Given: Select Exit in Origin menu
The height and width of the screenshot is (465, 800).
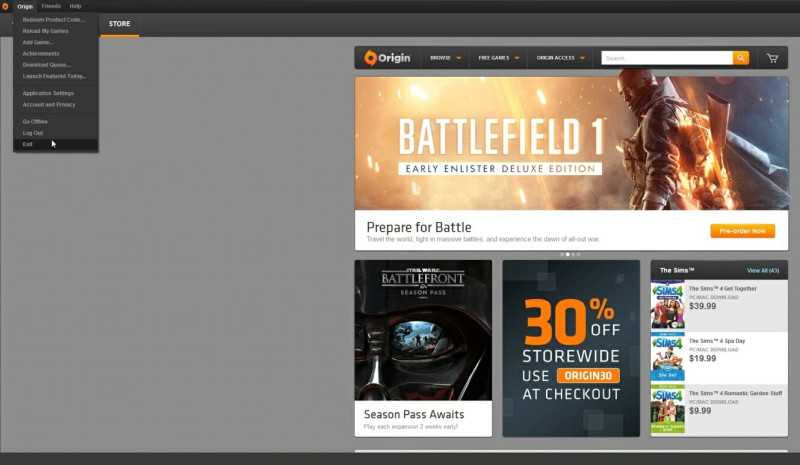Looking at the screenshot, I should click(56, 144).
